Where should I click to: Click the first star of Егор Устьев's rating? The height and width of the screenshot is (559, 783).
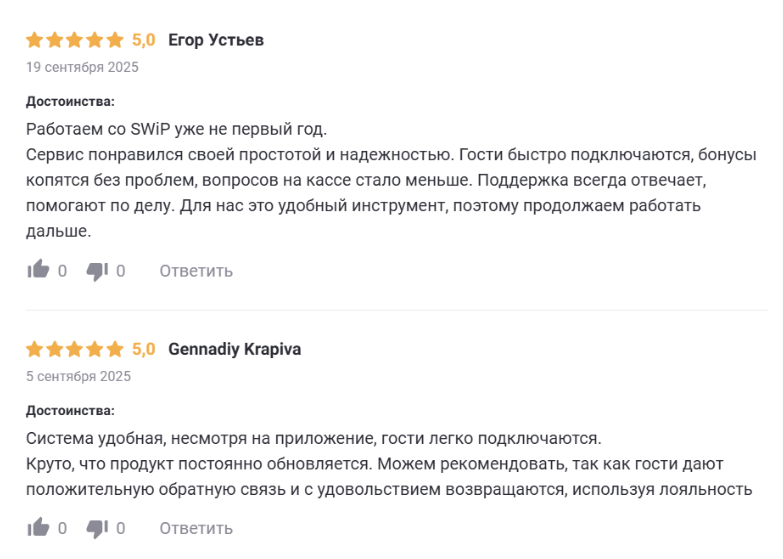[34, 41]
